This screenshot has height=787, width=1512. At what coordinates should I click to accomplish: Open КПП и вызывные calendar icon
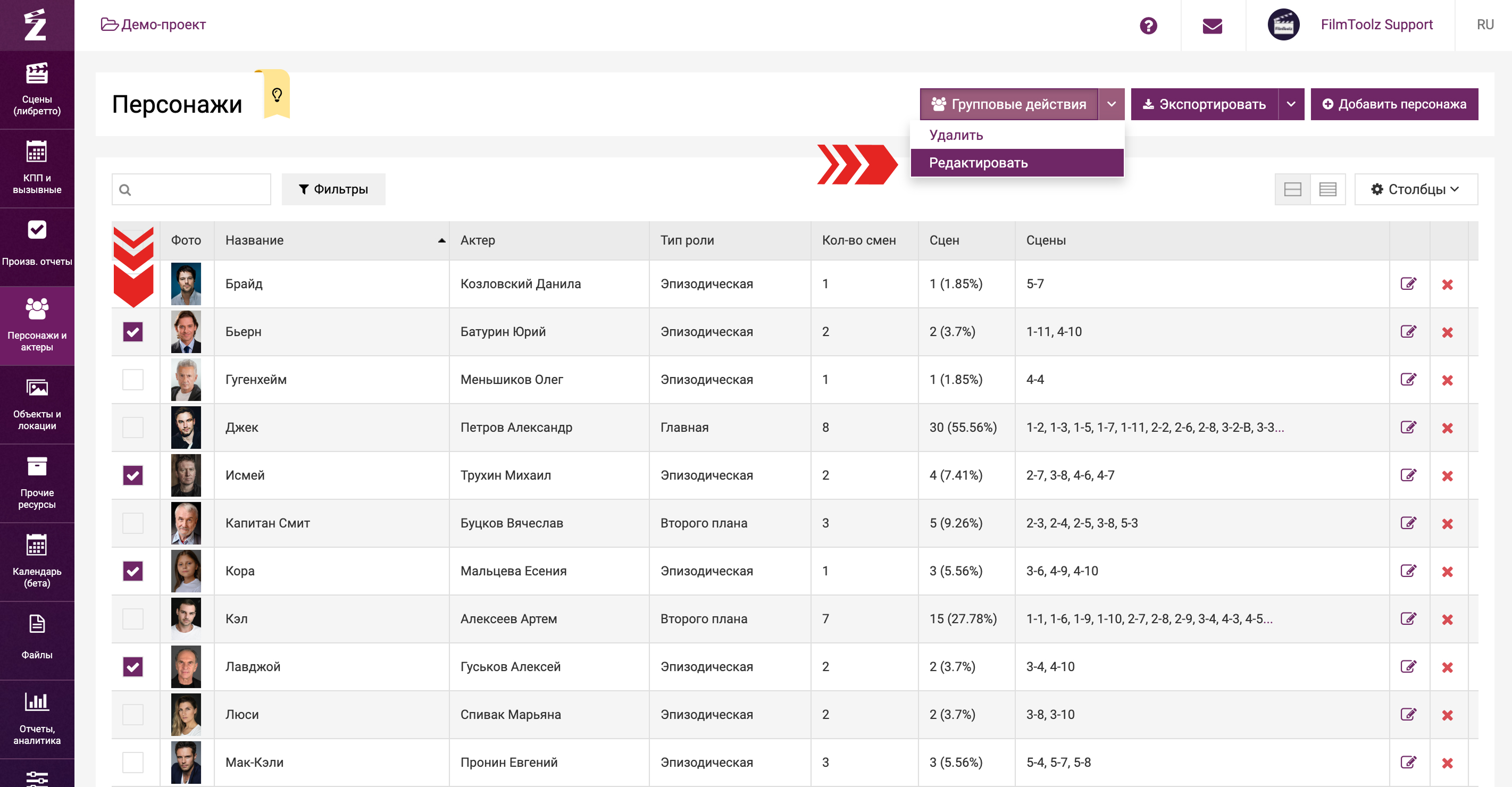click(x=36, y=153)
